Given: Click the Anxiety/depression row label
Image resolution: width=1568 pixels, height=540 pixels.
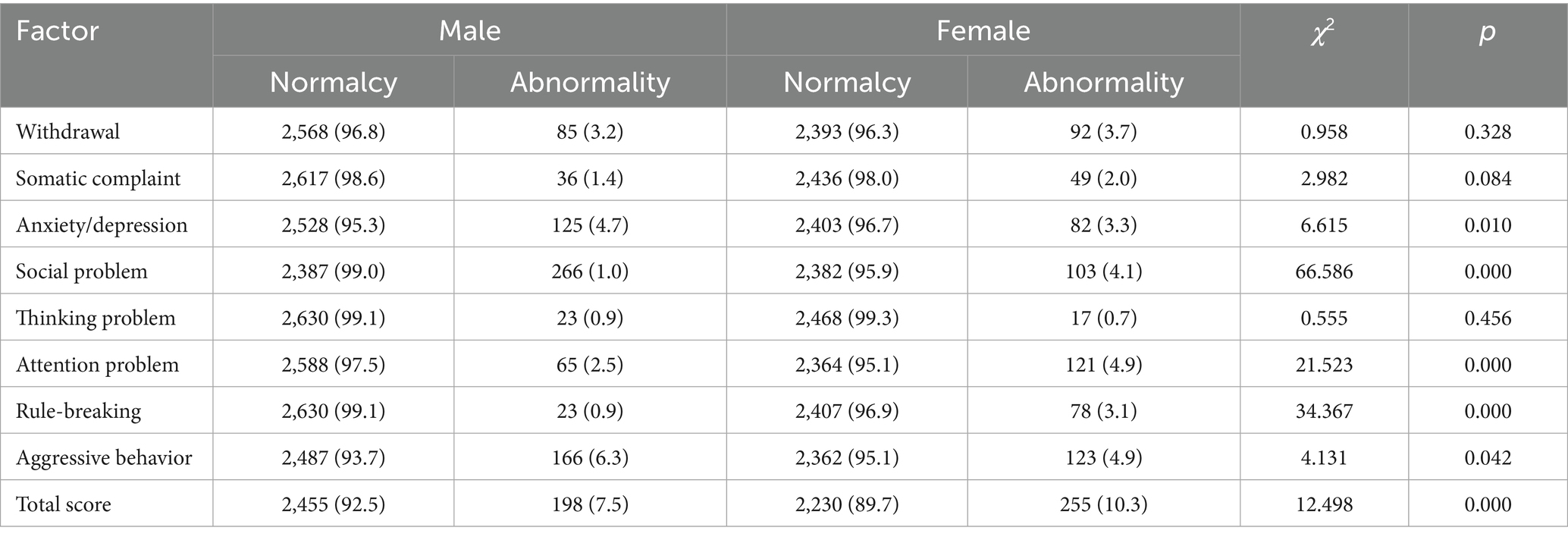Looking at the screenshot, I should (102, 225).
